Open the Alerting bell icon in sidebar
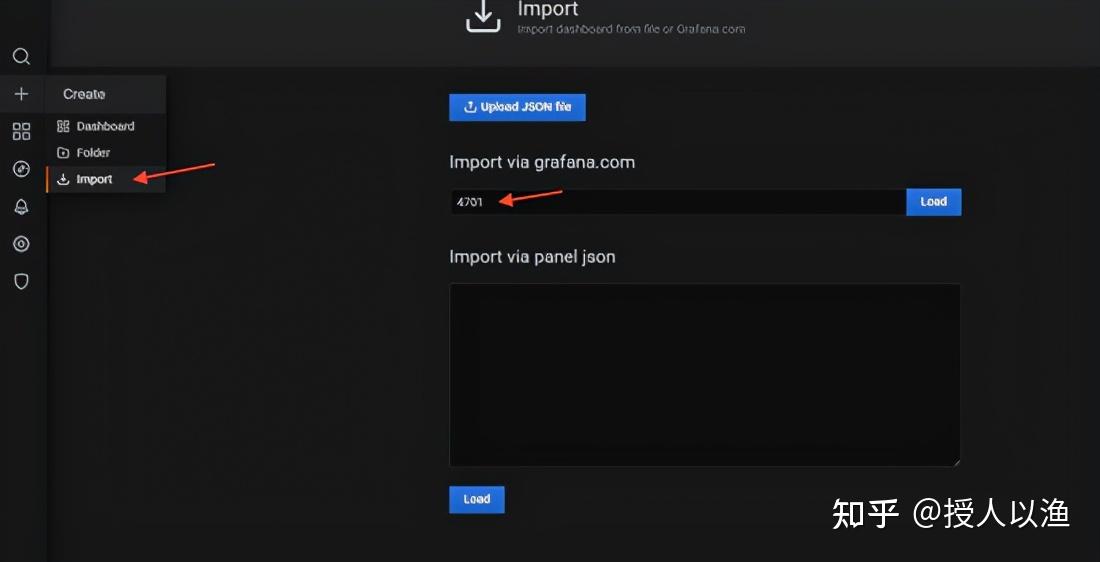 (x=22, y=206)
